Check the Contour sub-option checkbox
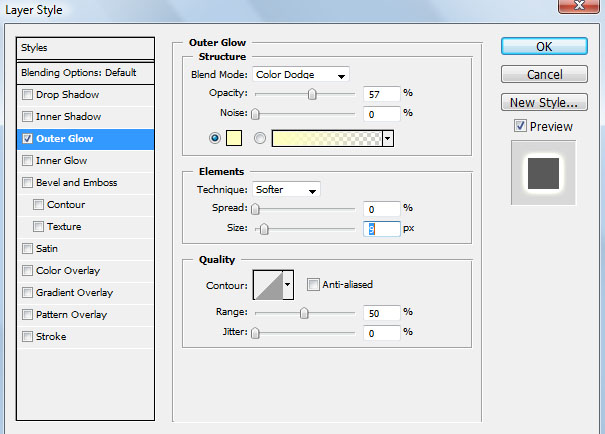The height and width of the screenshot is (434, 605). [x=38, y=204]
